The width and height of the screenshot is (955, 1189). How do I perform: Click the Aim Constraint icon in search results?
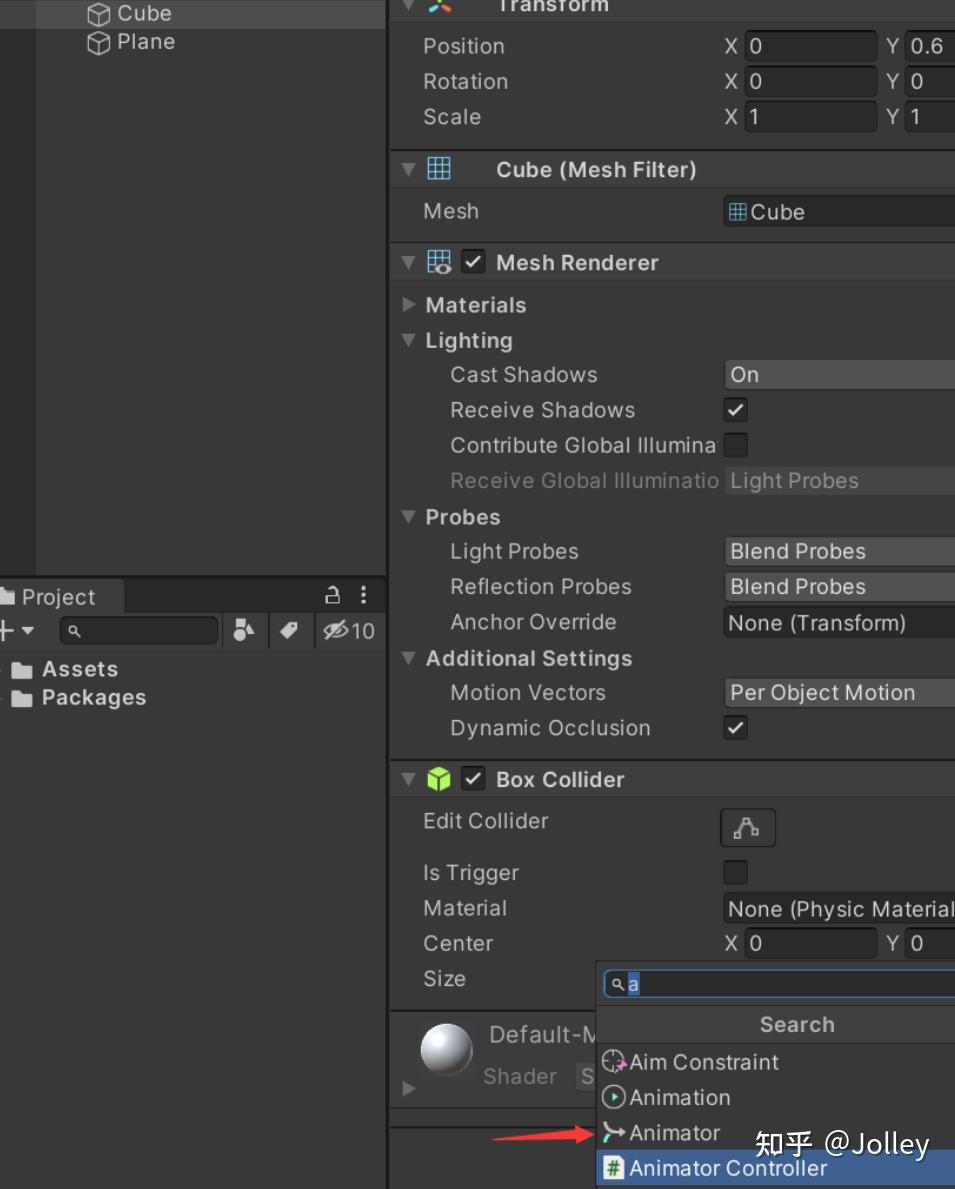(x=615, y=1062)
